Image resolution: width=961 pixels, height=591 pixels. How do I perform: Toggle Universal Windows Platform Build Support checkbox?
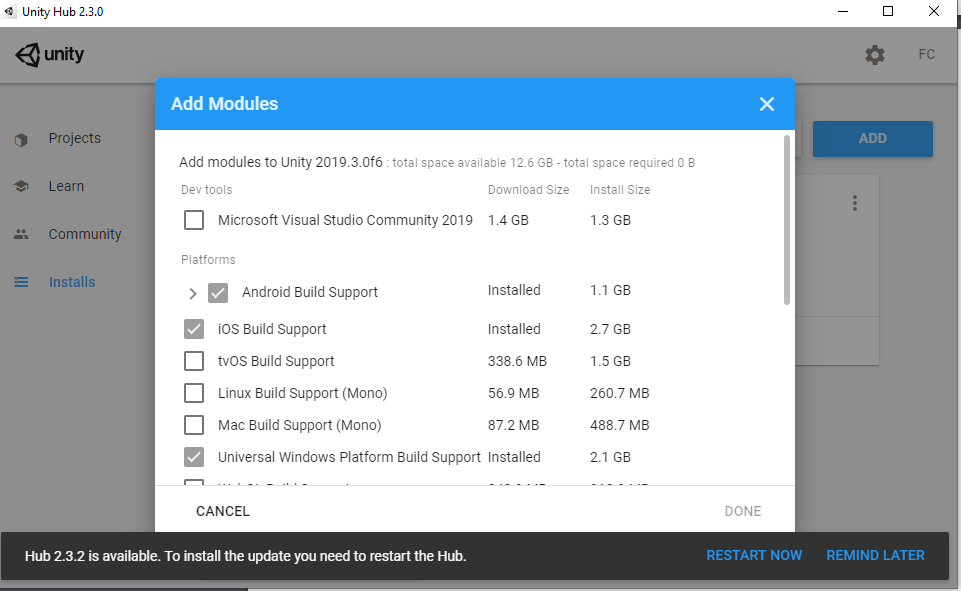[194, 457]
